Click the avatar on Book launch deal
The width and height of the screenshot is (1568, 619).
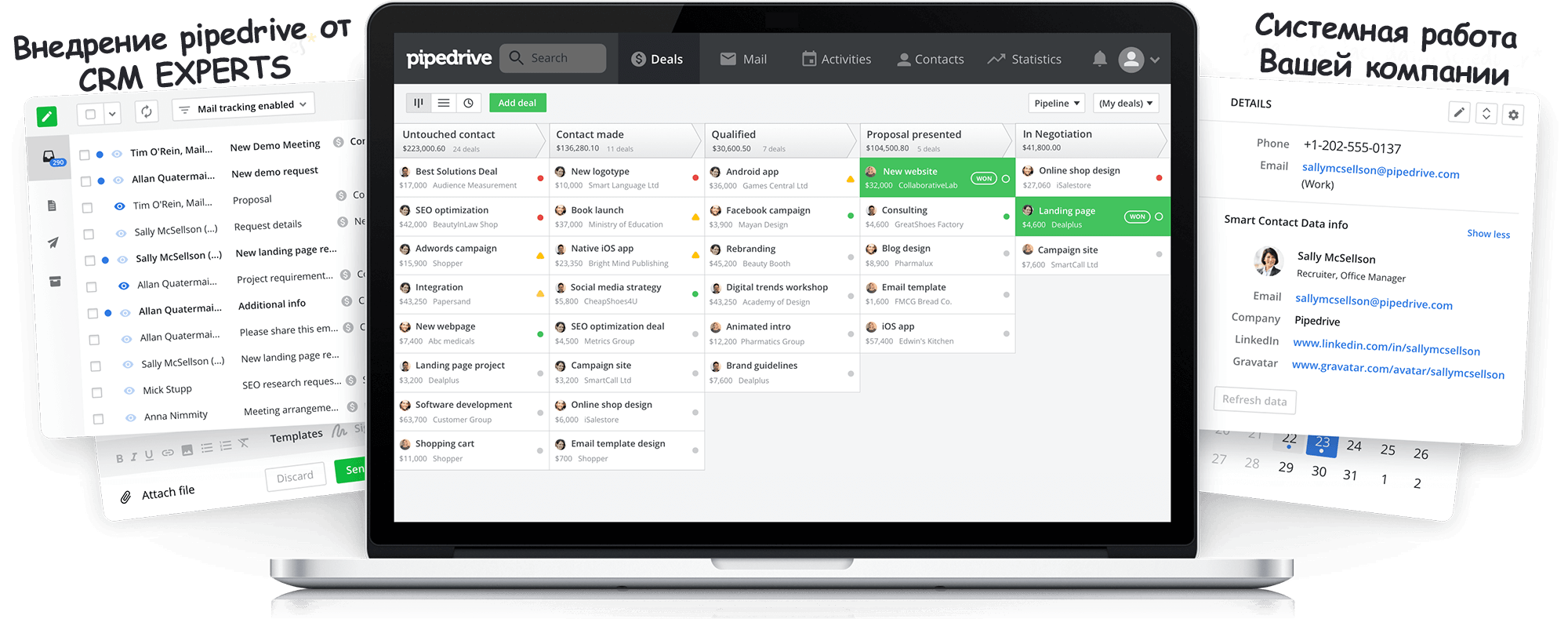[x=561, y=210]
